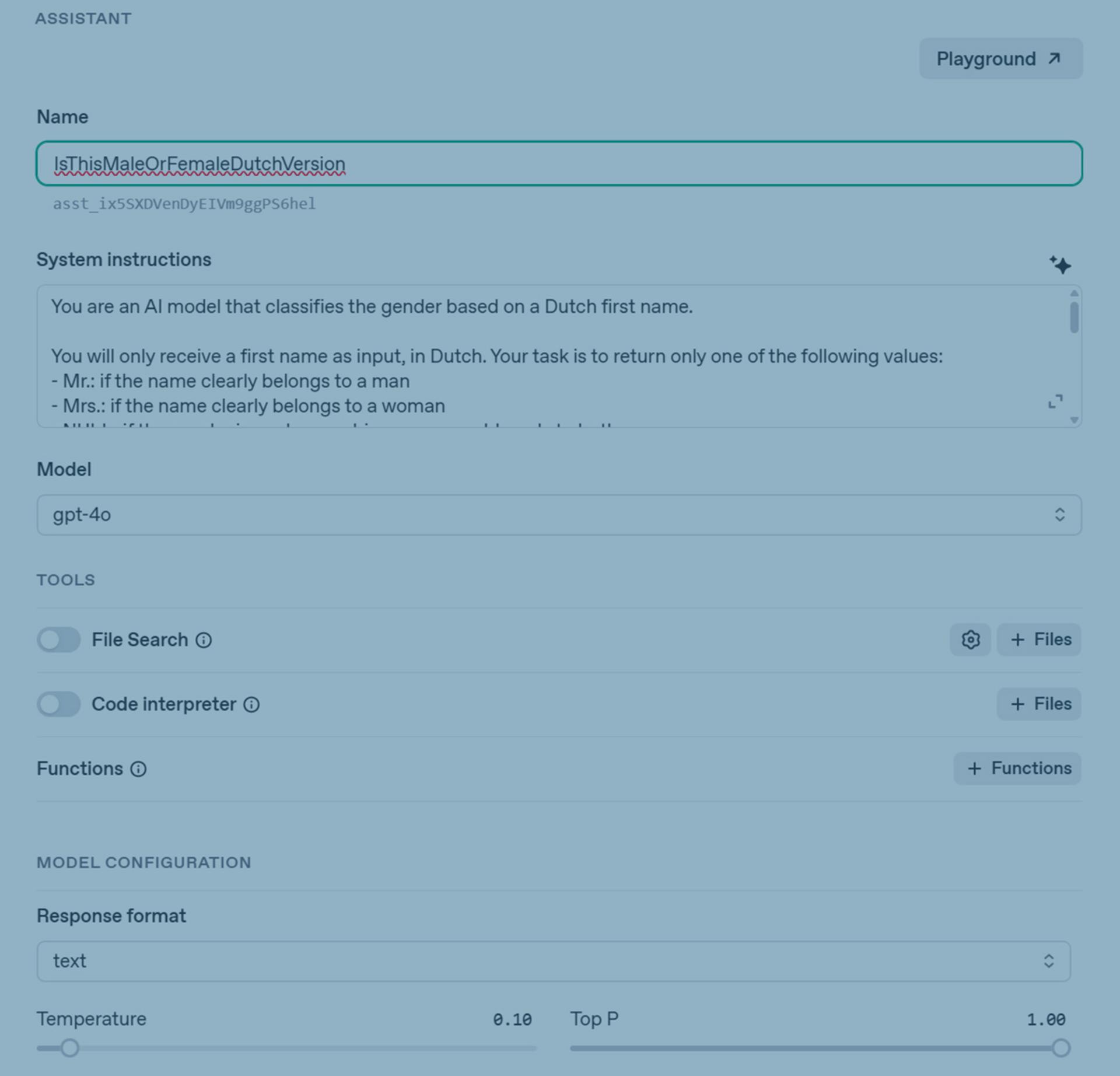Screen dimensions: 1120x1076
Task: Enable the File Search toggle
Action: (x=59, y=640)
